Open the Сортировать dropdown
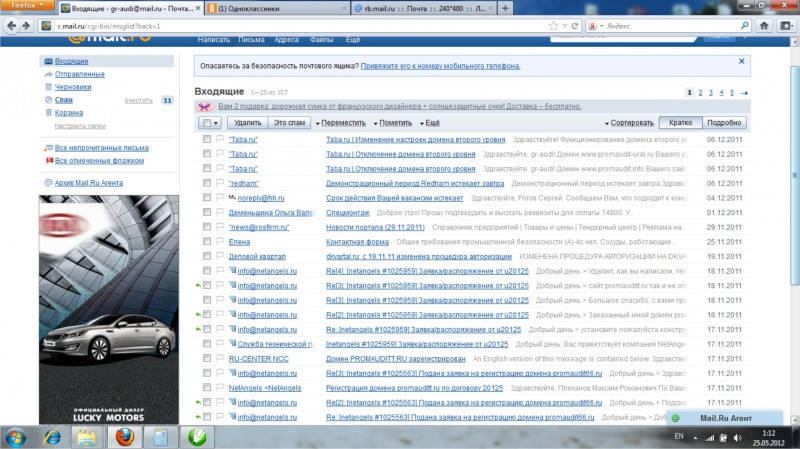Viewport: 800px width, 449px height. 629,123
